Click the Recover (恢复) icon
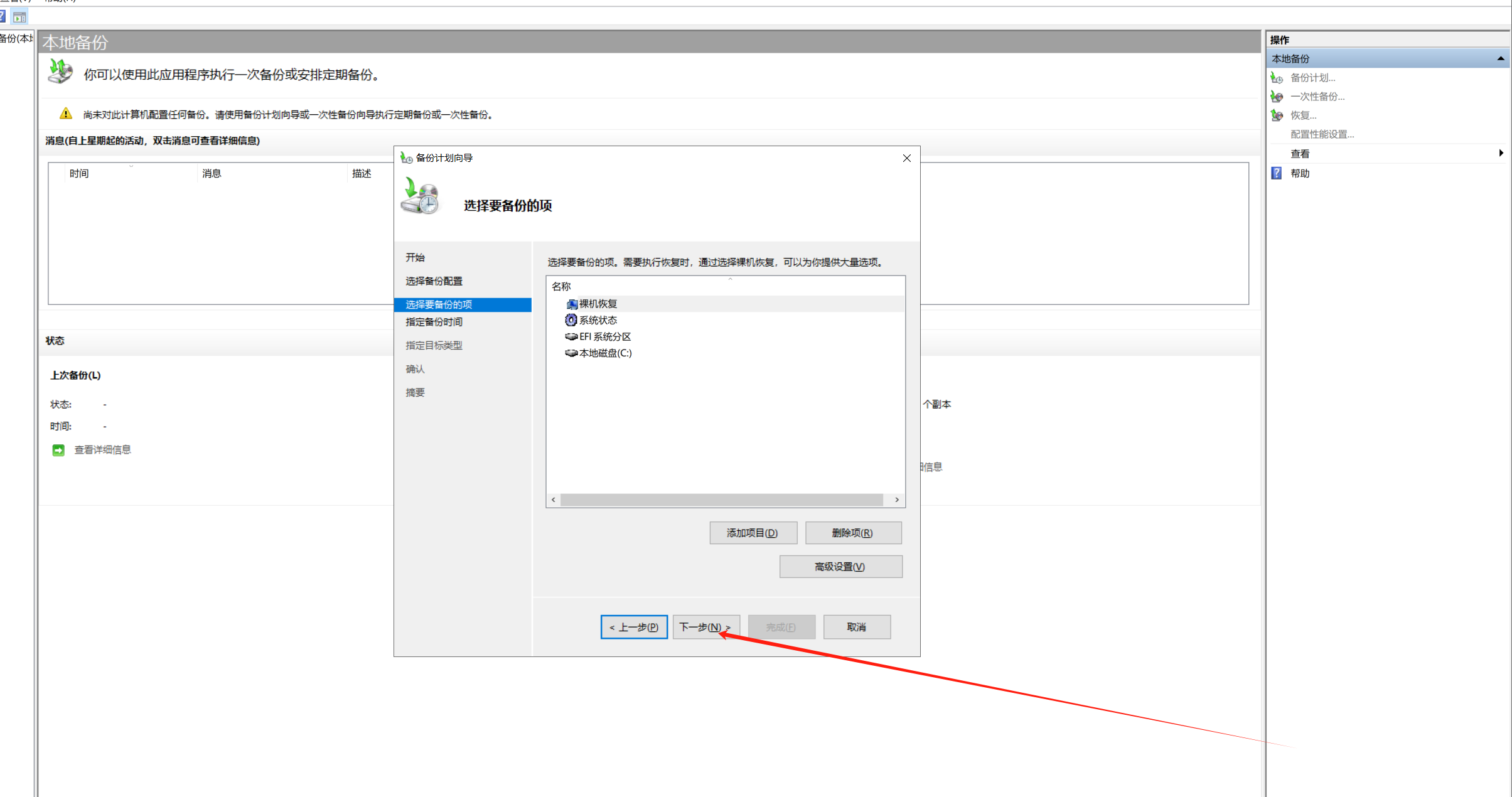This screenshot has width=1512, height=797. [1277, 115]
